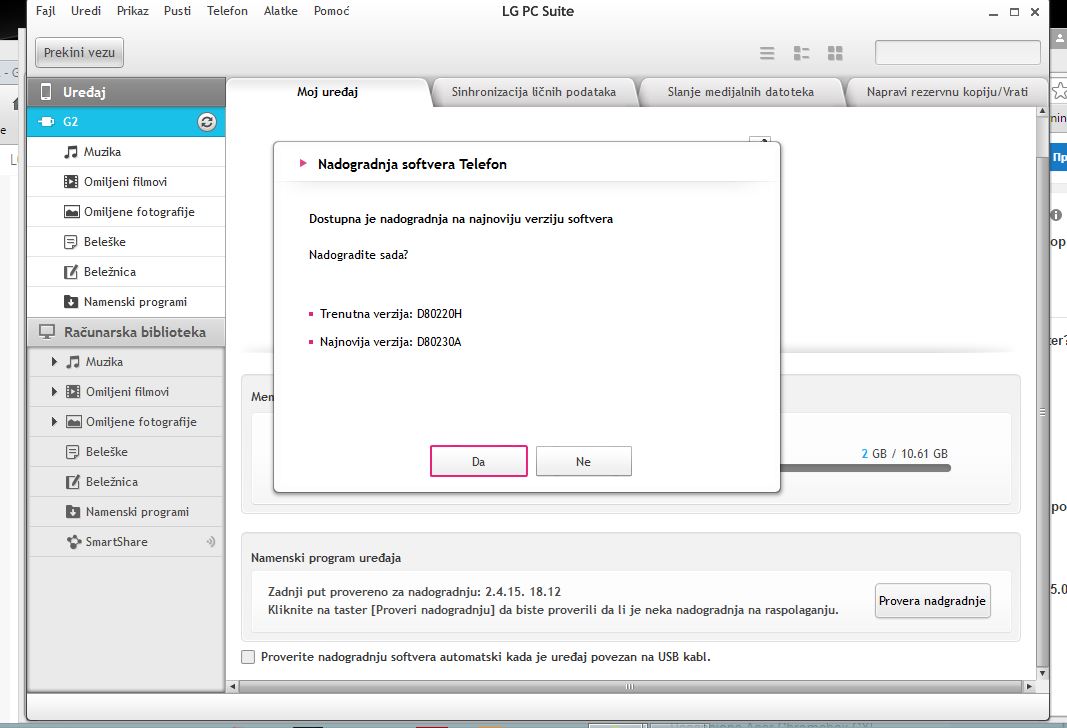Click the horizontal scrollbar left arrow
The height and width of the screenshot is (728, 1067).
(x=233, y=686)
